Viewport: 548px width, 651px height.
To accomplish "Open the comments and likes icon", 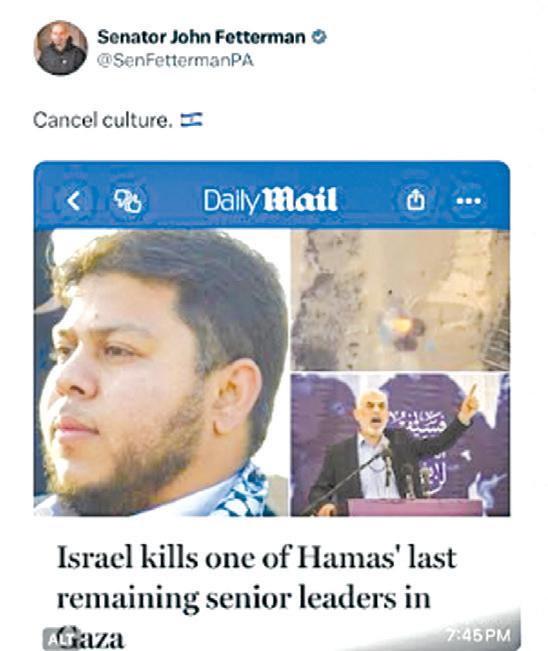I will click(128, 201).
